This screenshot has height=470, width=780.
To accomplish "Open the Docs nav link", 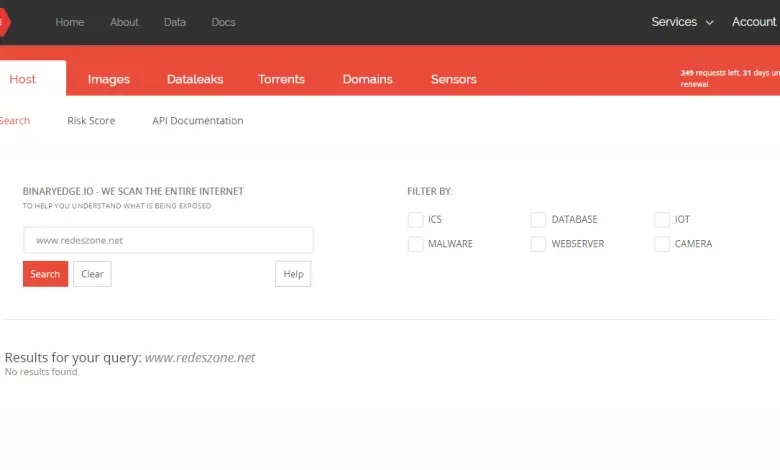I will point(223,22).
